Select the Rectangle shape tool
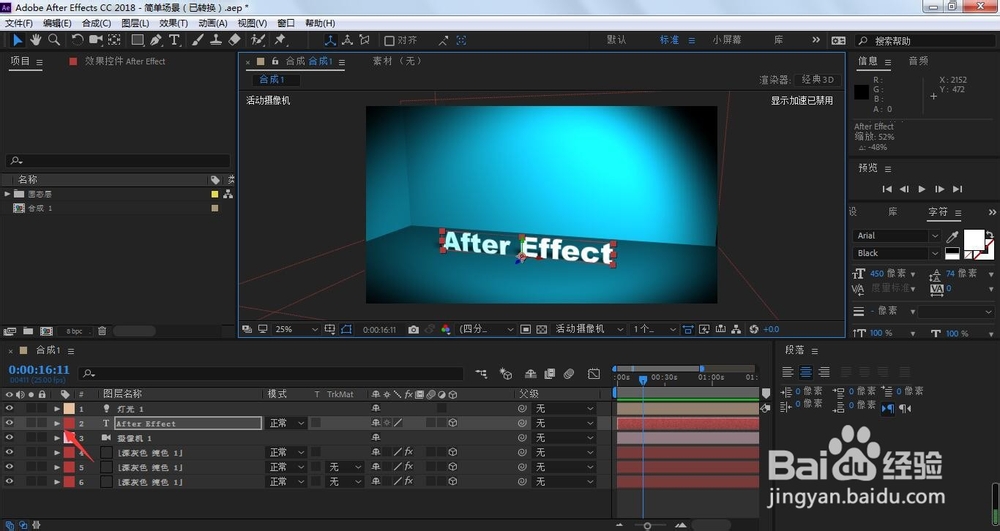Viewport: 1000px width, 531px height. pos(137,40)
